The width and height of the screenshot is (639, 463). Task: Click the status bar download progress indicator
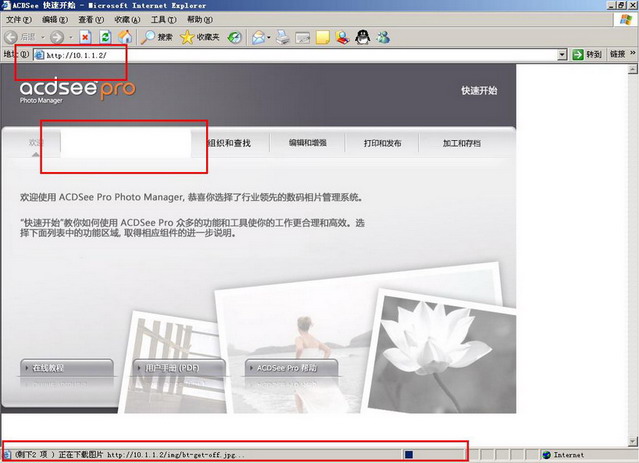coord(434,454)
